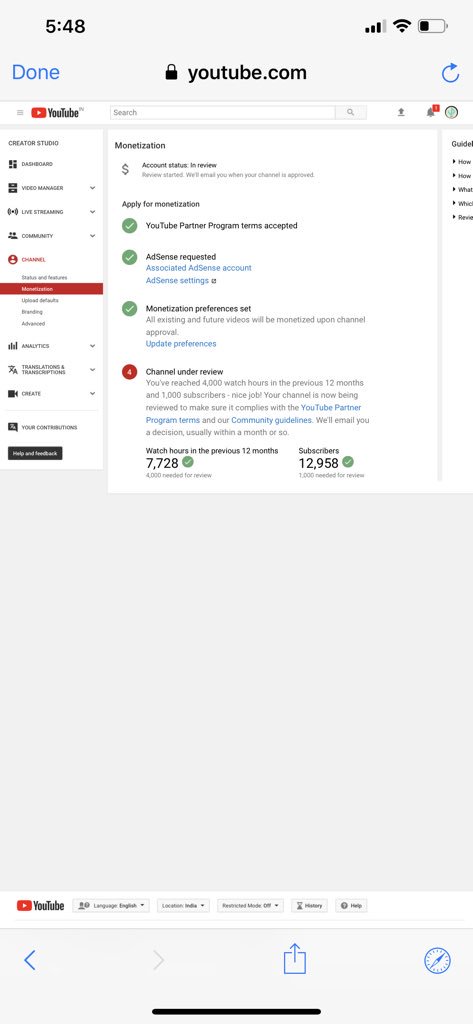The image size is (473, 1024).
Task: Select Upload defaults in Channel menu
Action: 40,300
